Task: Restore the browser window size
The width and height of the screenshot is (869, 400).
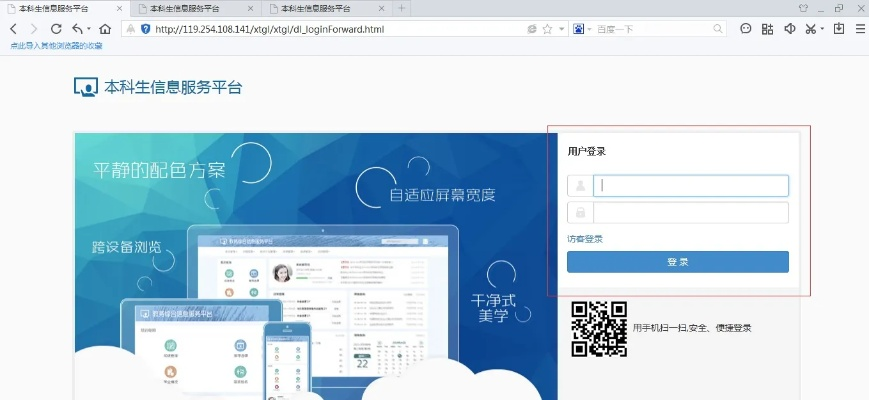Action: click(x=839, y=8)
